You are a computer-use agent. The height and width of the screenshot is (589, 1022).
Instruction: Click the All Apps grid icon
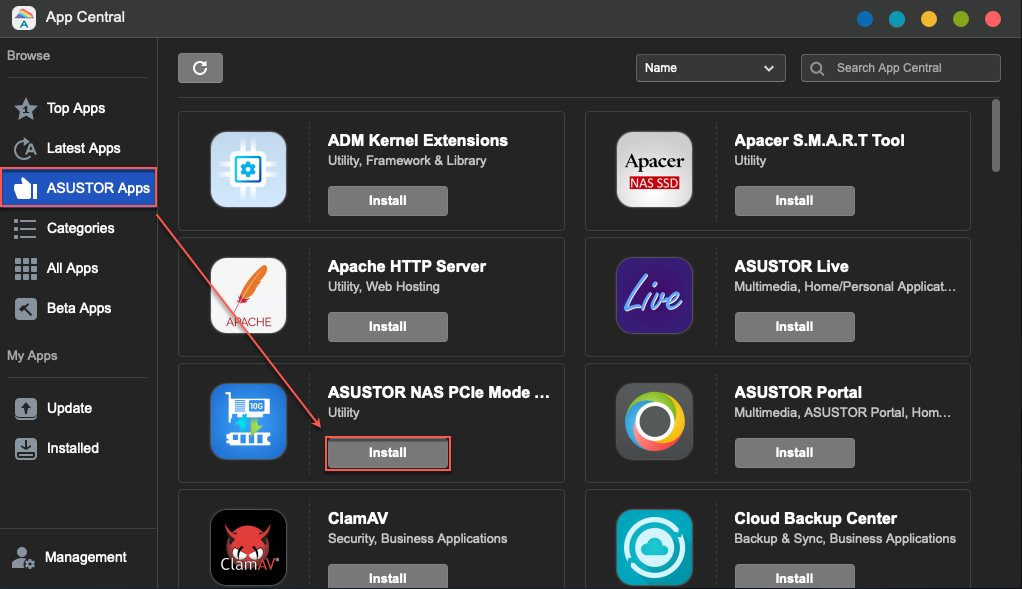25,268
